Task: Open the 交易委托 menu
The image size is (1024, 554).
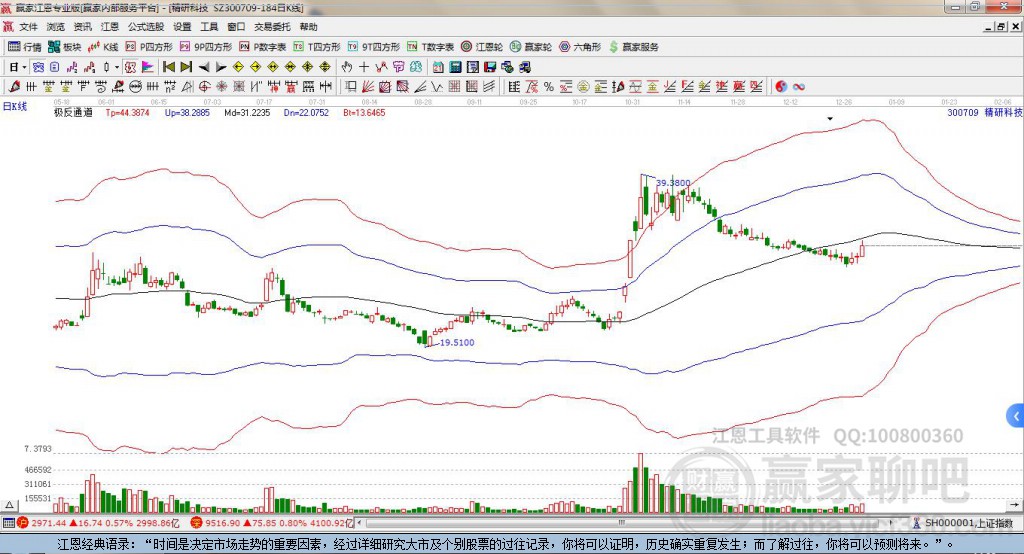Action: (272, 27)
